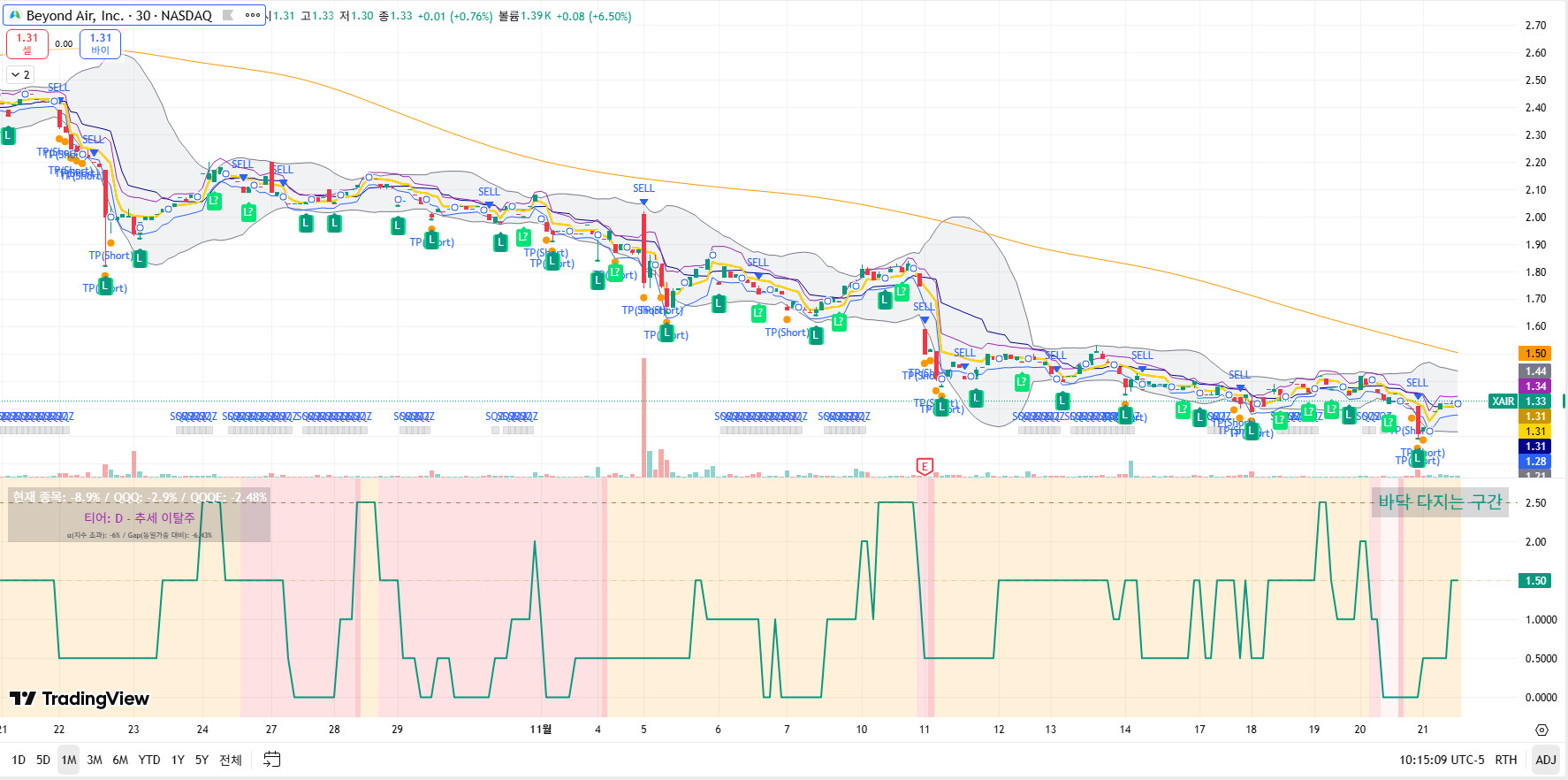Image resolution: width=1568 pixels, height=780 pixels.
Task: Open the three-dots more menu in legend
Action: (x=252, y=15)
